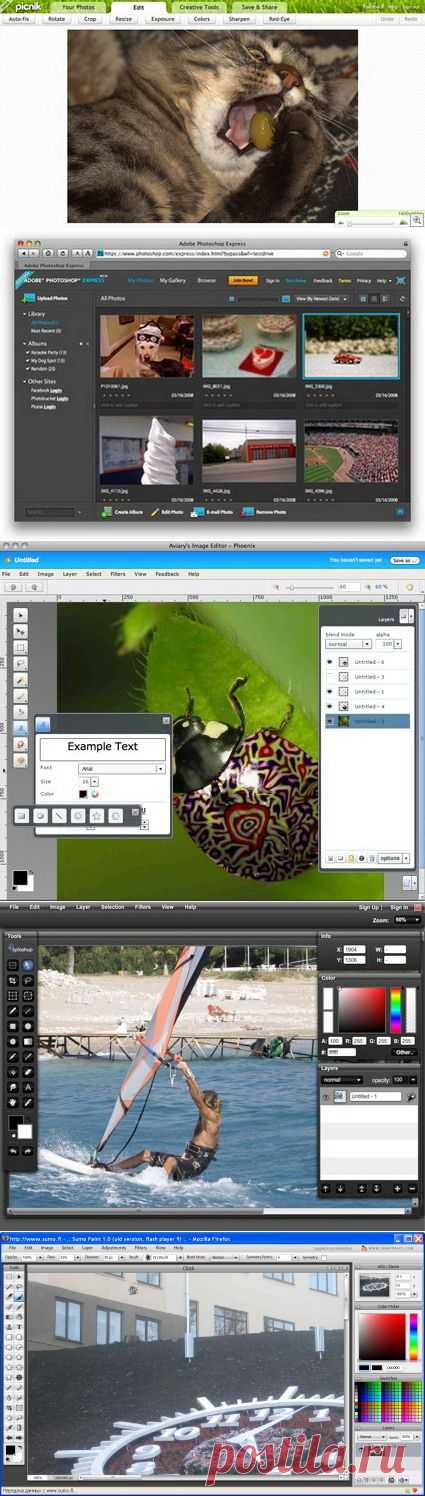Viewport: 425px width, 1496px height.
Task: Click the Join Now! button in Photoshop Express
Action: (x=242, y=281)
